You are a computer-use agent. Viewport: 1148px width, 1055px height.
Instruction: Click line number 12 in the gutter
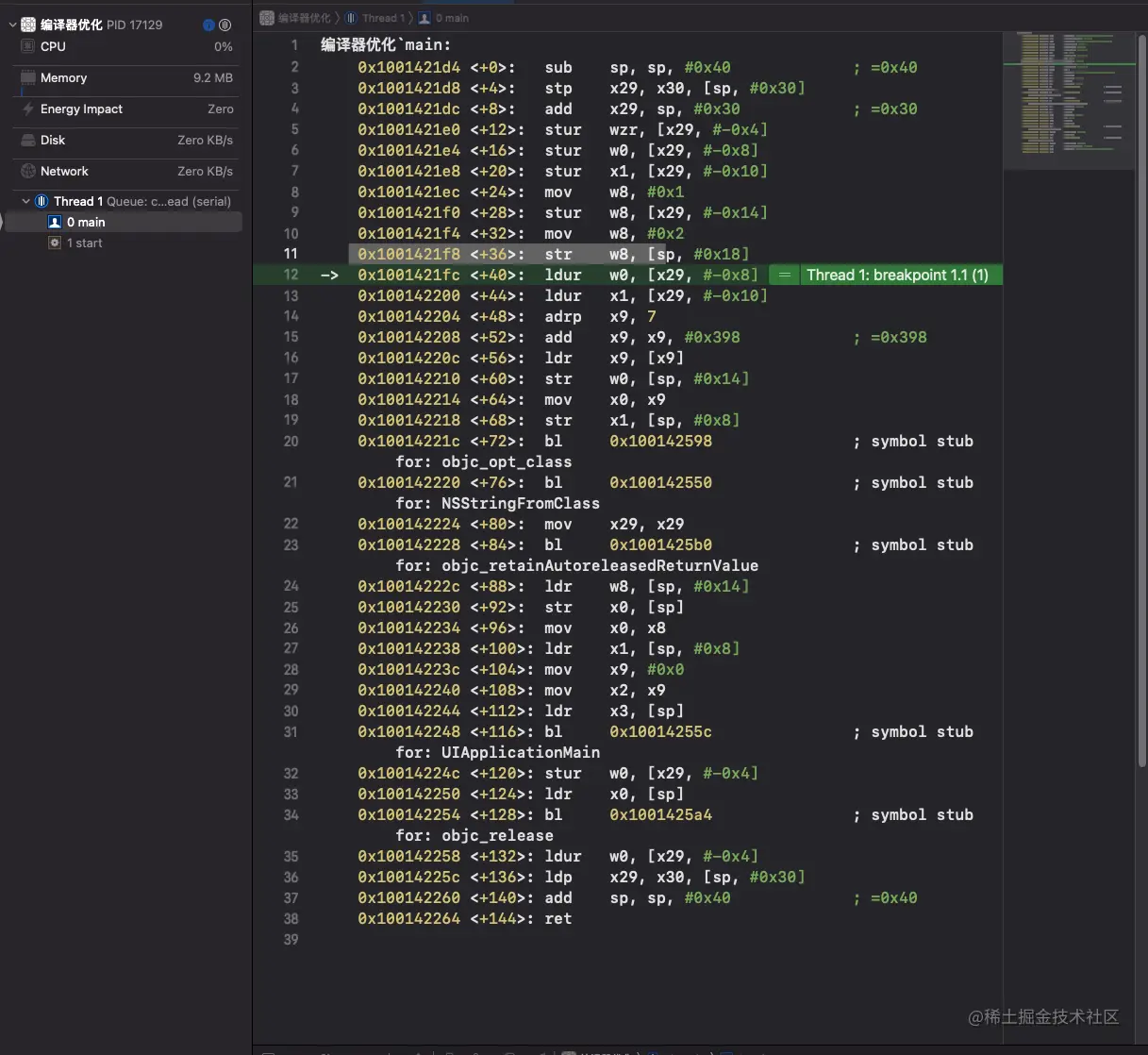click(x=291, y=275)
